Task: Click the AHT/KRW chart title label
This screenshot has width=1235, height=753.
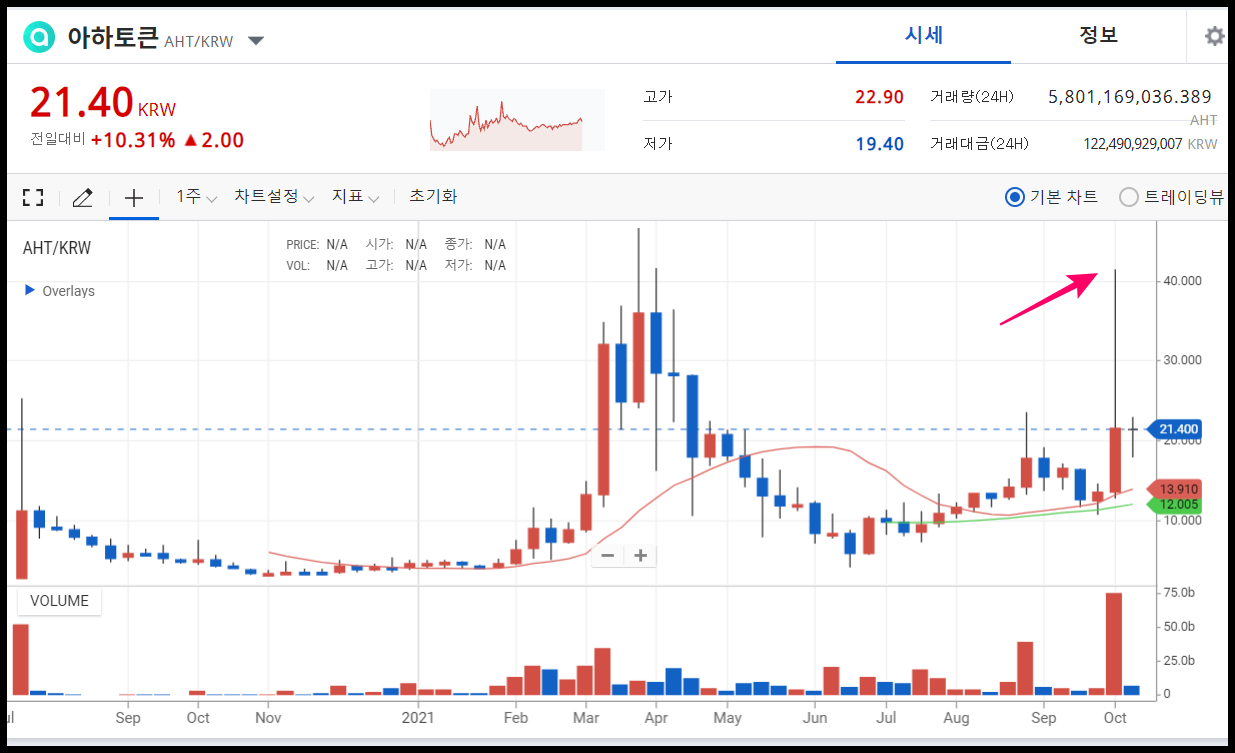Action: [56, 248]
